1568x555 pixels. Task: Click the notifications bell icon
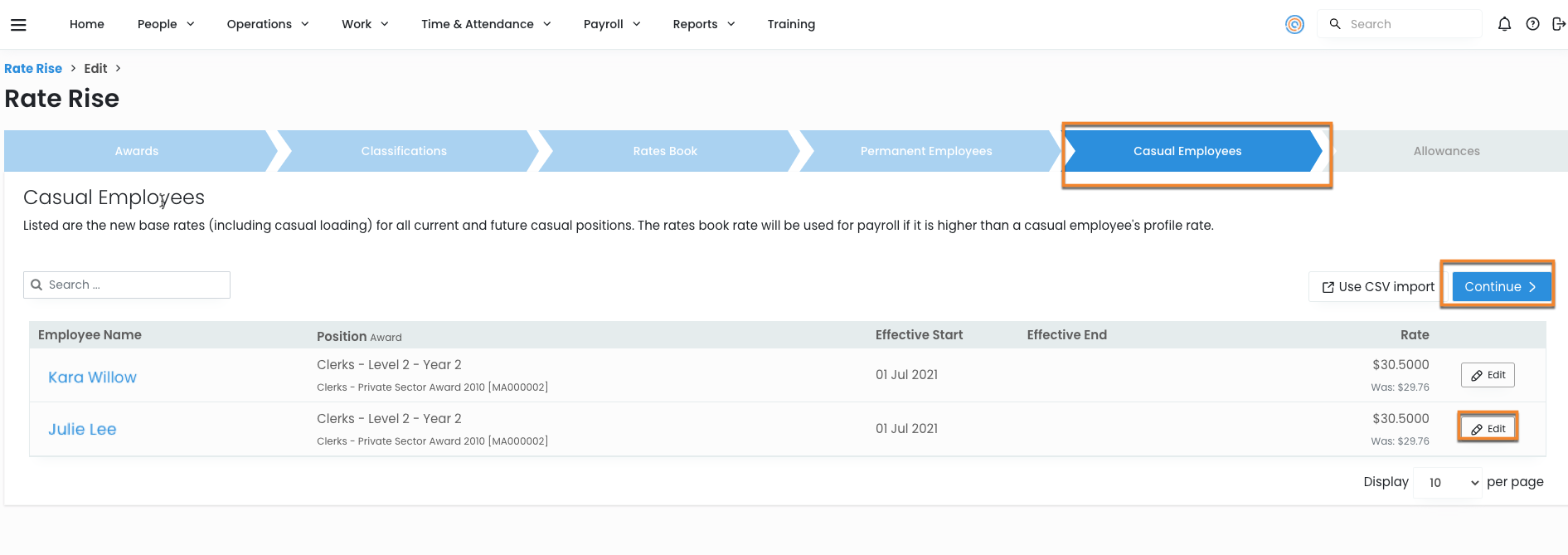1504,24
